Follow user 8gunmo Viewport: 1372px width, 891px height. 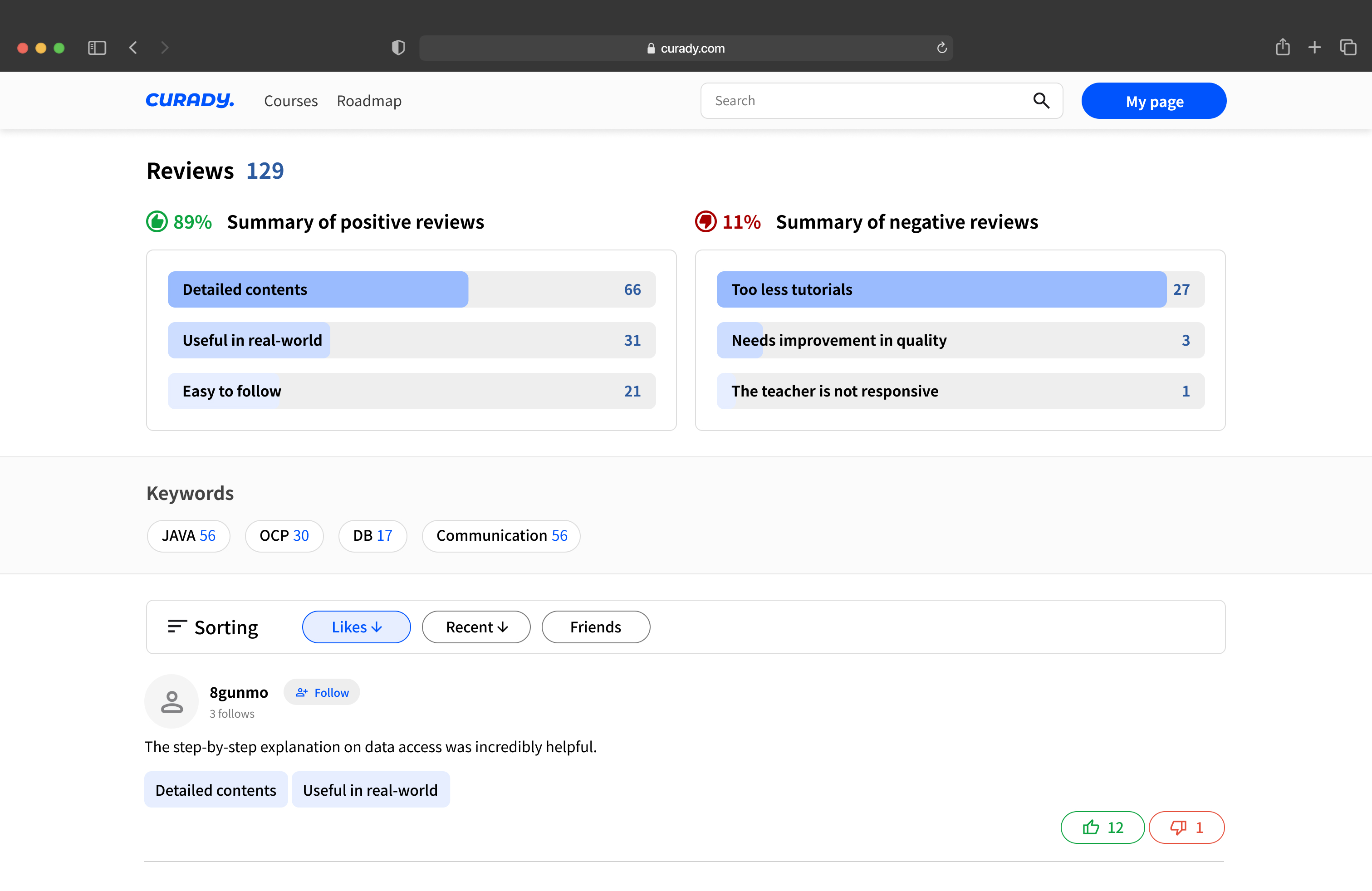(x=322, y=692)
